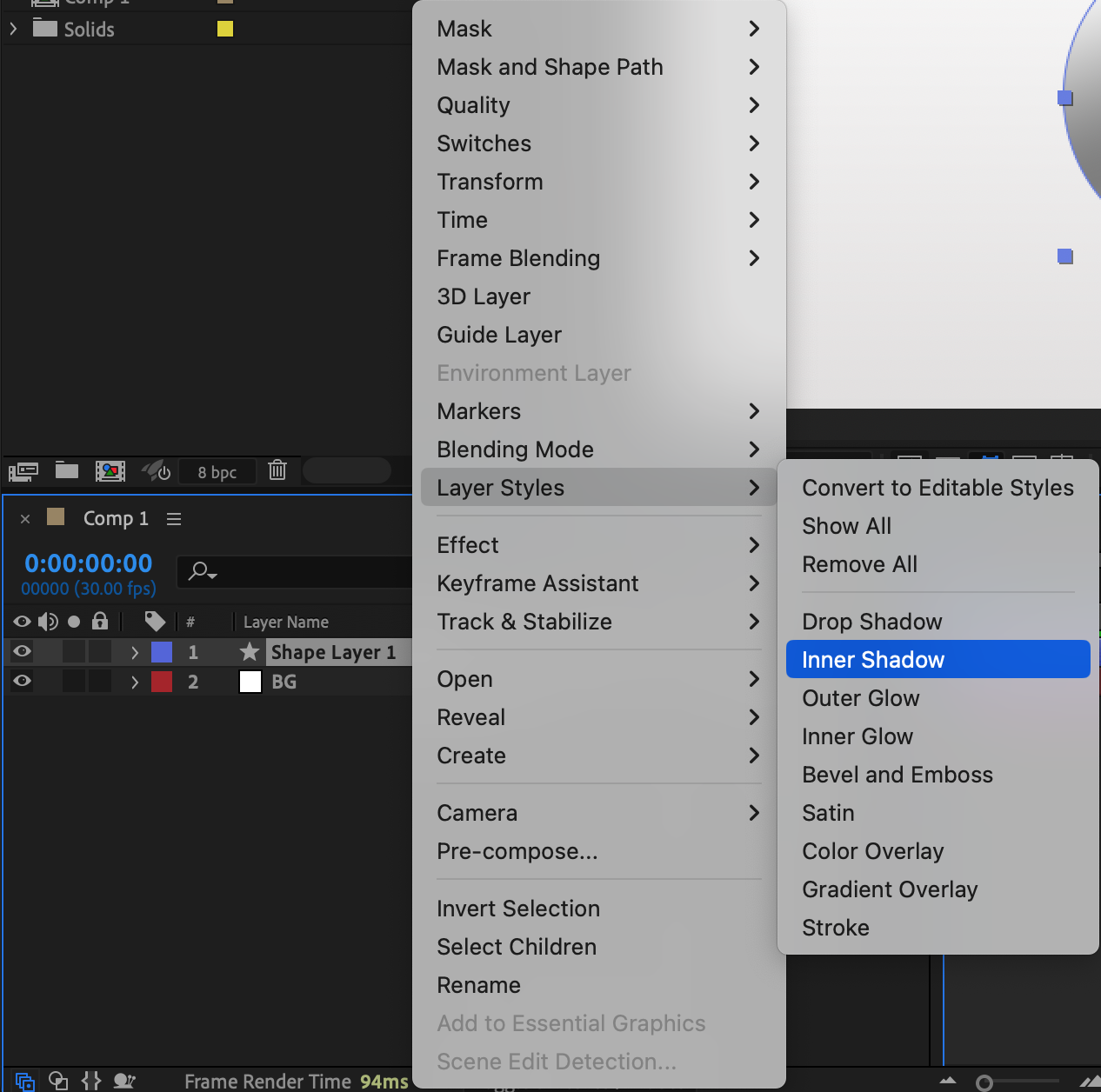This screenshot has height=1092, width=1101.
Task: Open the Comp 1 panel menu icon
Action: point(174,519)
